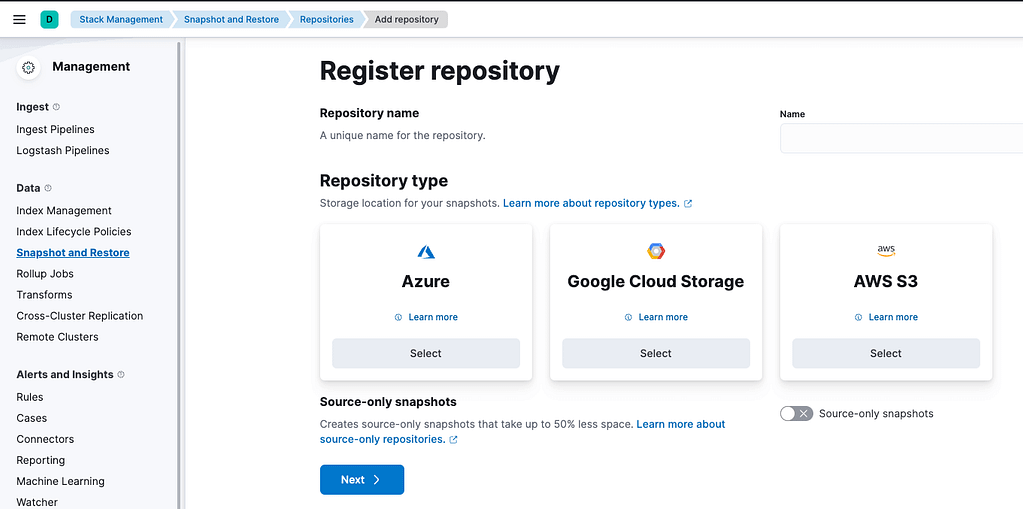Open the hamburger navigation menu
1023x509 pixels.
pos(20,20)
